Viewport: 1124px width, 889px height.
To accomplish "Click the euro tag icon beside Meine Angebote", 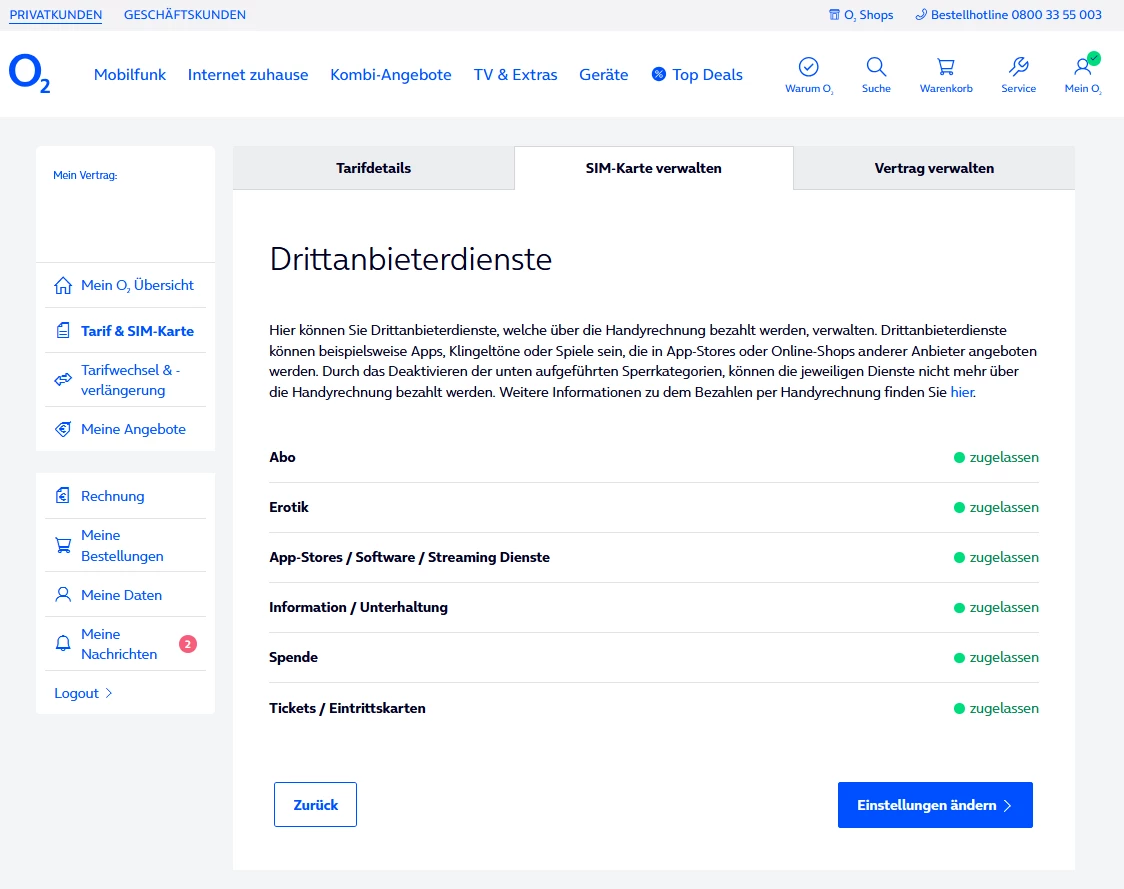I will (x=63, y=429).
